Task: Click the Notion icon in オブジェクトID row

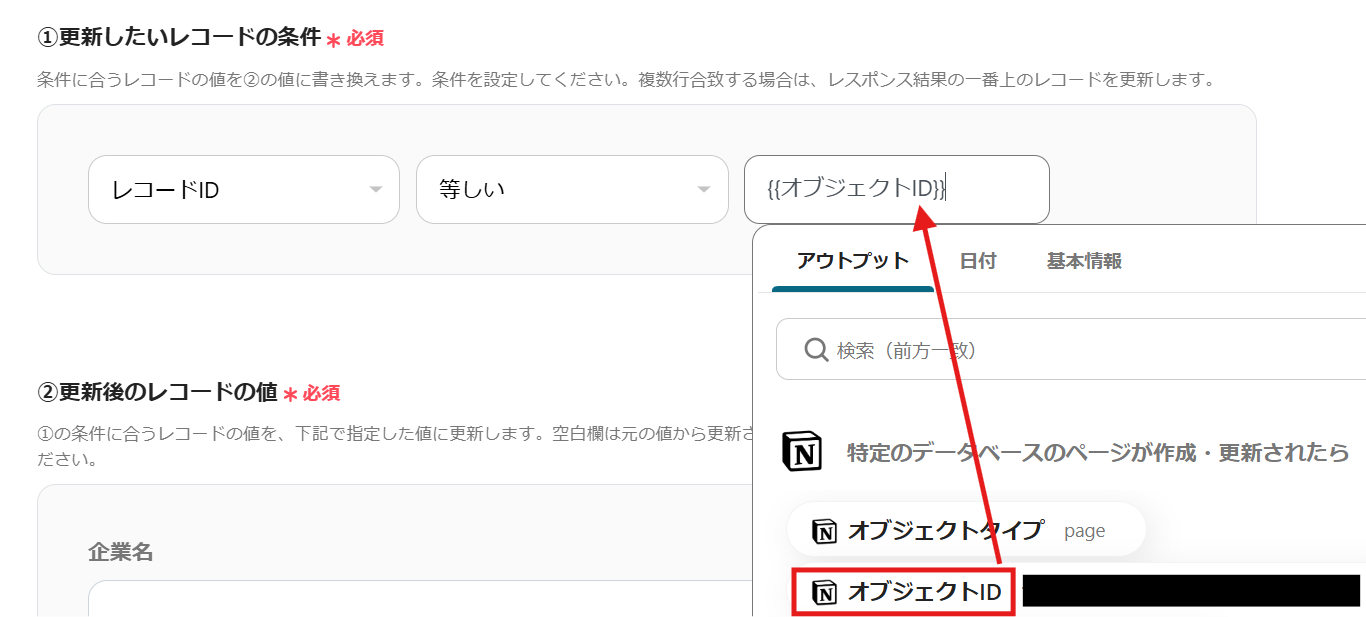Action: (x=824, y=592)
